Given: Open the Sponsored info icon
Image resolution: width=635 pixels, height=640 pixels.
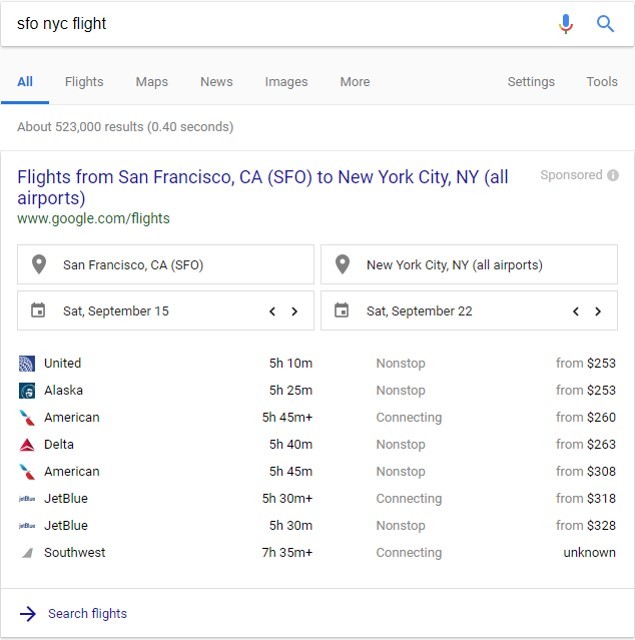Looking at the screenshot, I should (613, 175).
